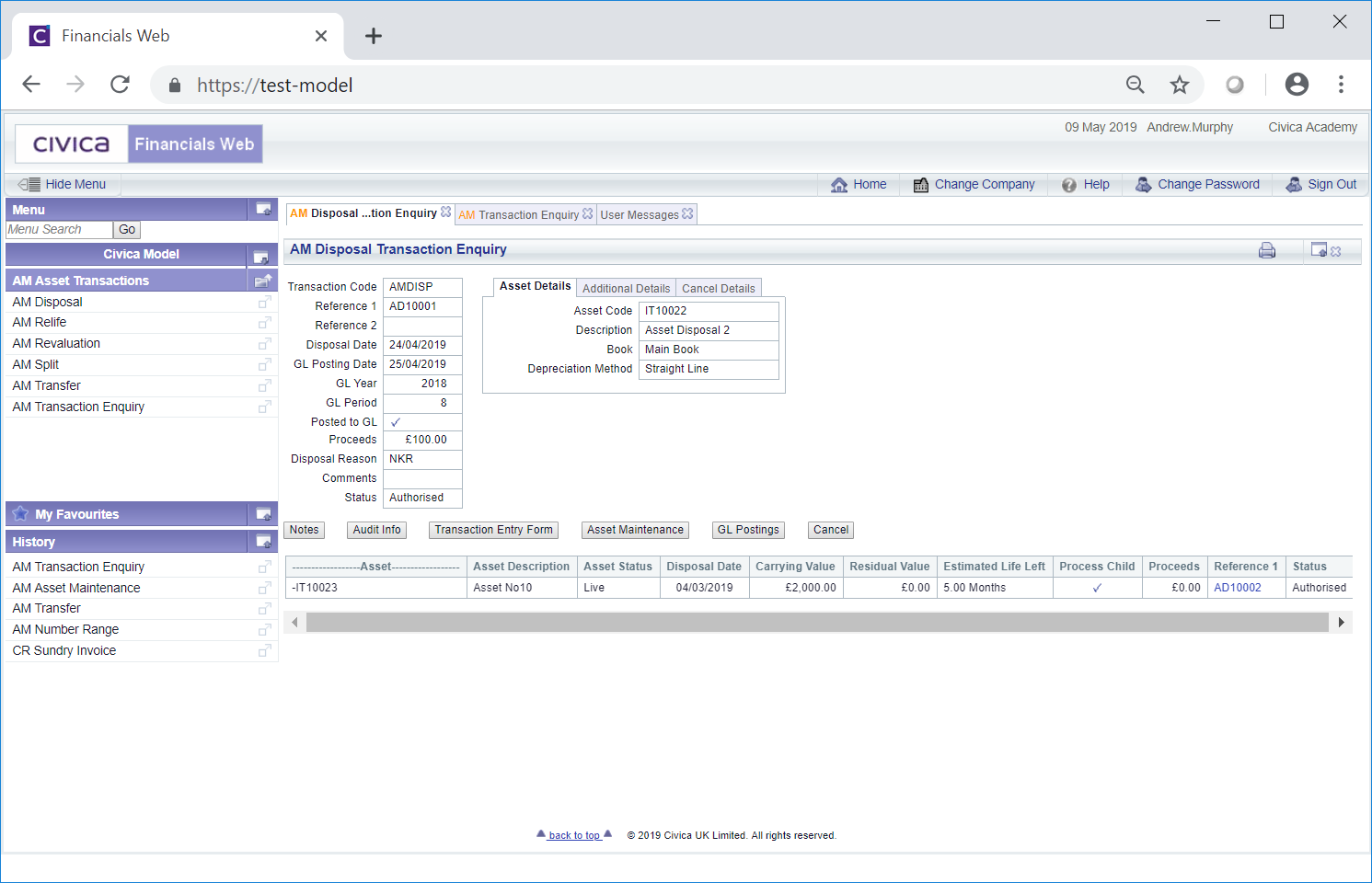Open menu AM Transaction Enquiry window icon
1372x883 pixels.
tap(265, 407)
